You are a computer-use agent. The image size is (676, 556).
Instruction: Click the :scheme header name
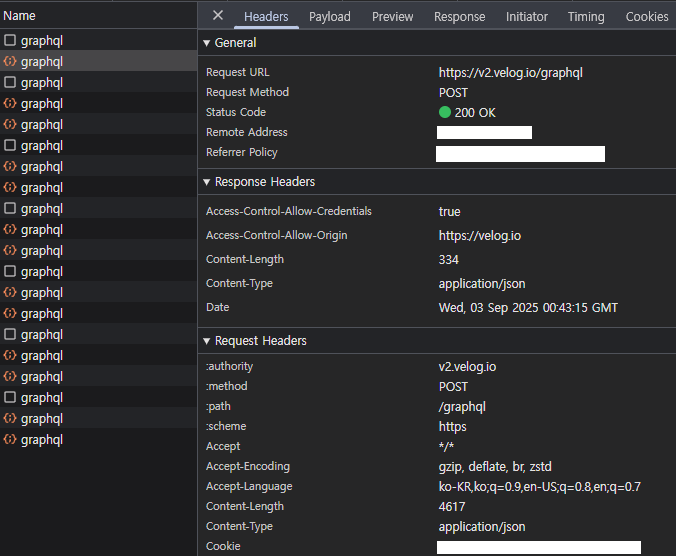(226, 426)
